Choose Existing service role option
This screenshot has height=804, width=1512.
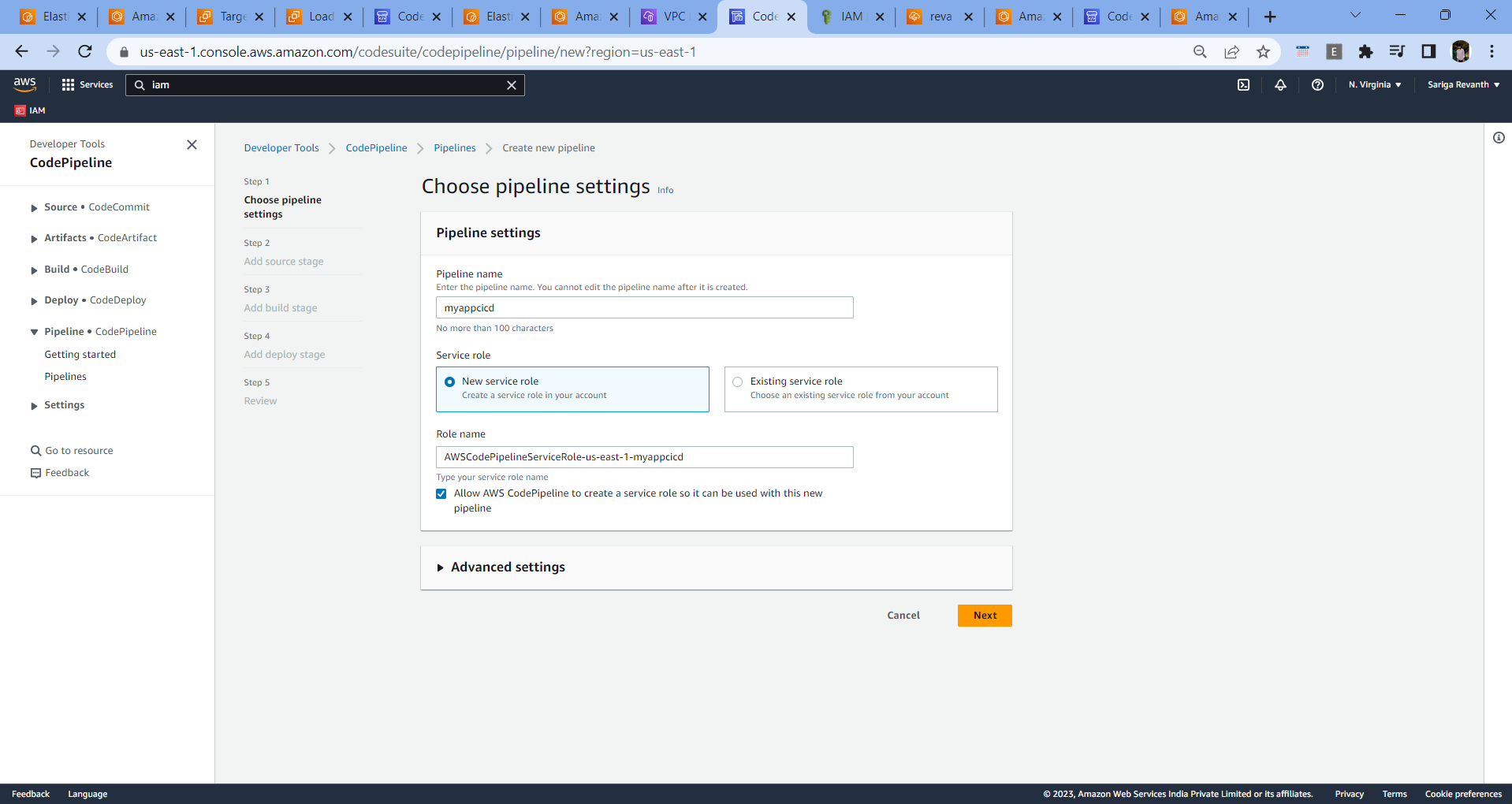point(737,382)
